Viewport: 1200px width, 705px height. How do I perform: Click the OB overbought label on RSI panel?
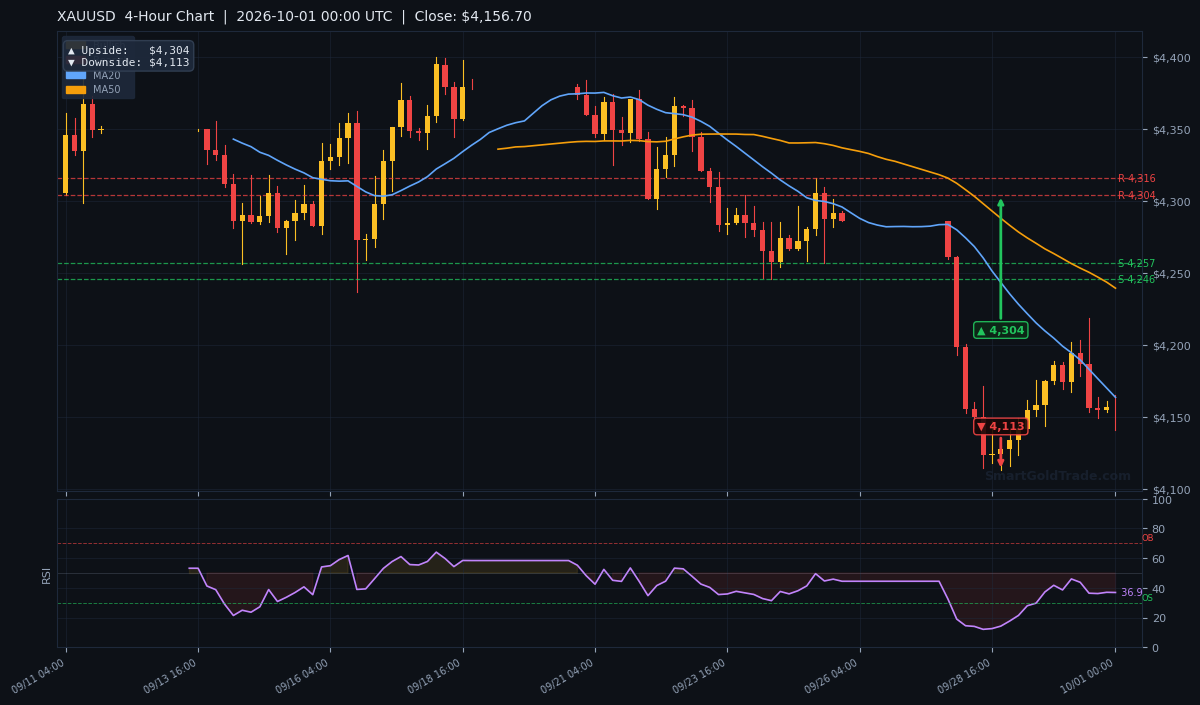click(x=1147, y=538)
